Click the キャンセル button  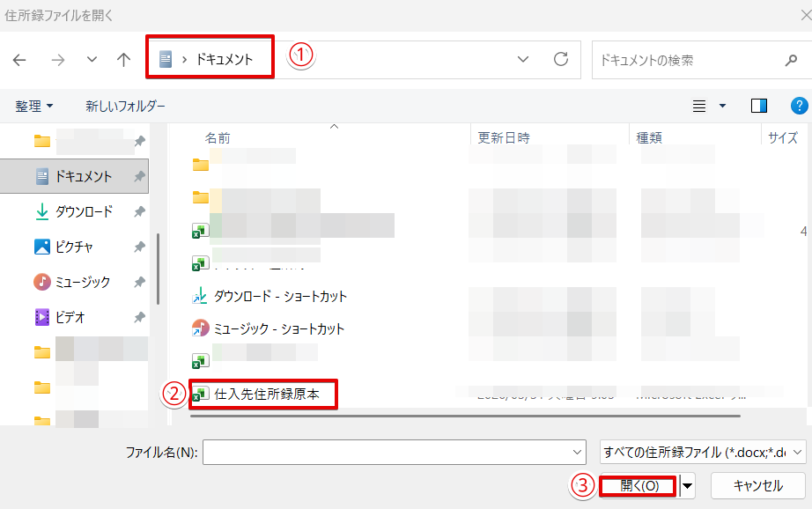click(758, 486)
